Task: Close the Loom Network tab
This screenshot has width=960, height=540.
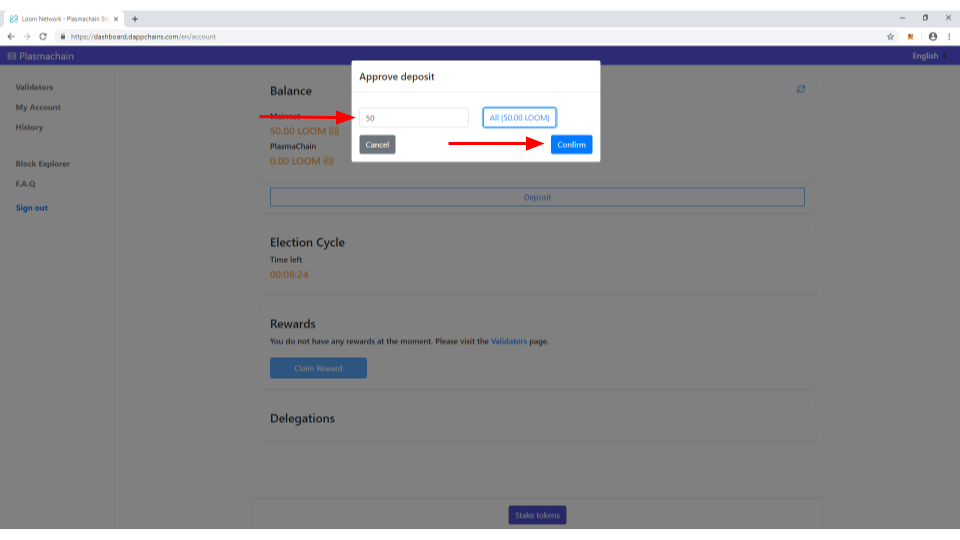Action: coord(116,19)
